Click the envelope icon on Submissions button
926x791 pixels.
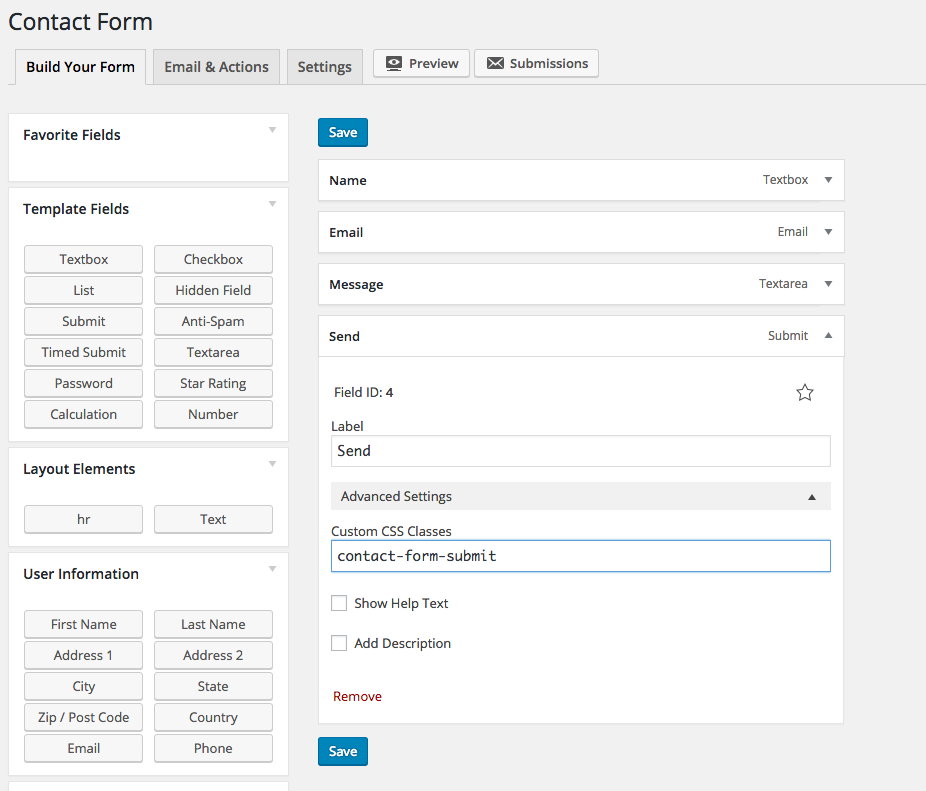click(x=495, y=63)
